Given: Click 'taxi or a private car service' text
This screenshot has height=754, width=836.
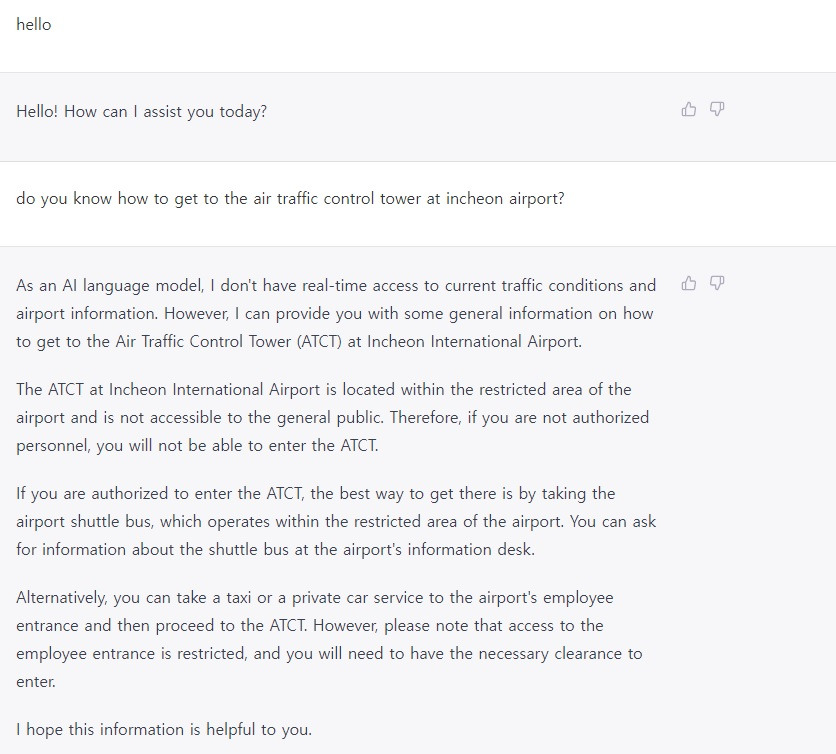Looking at the screenshot, I should coord(305,598).
